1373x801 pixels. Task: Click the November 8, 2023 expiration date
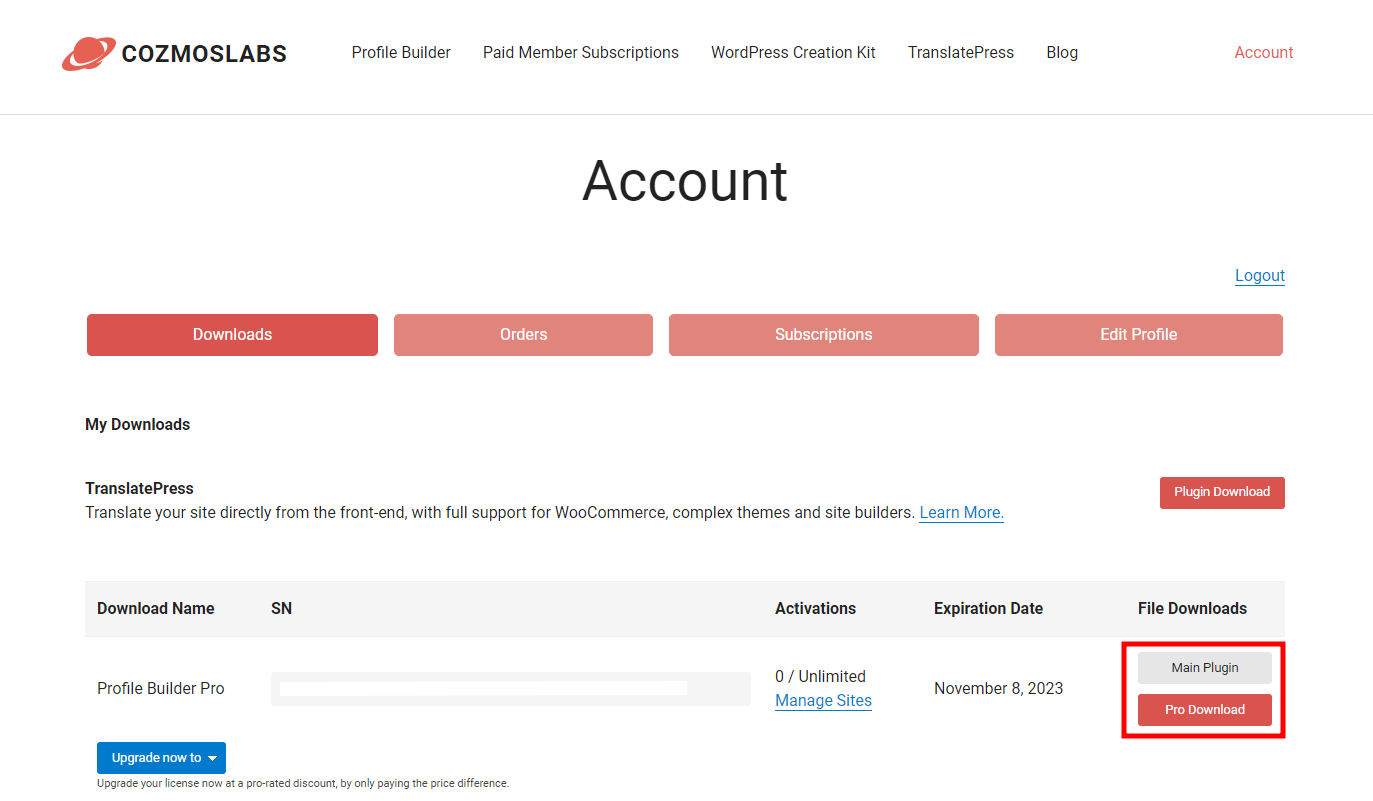[x=998, y=688]
